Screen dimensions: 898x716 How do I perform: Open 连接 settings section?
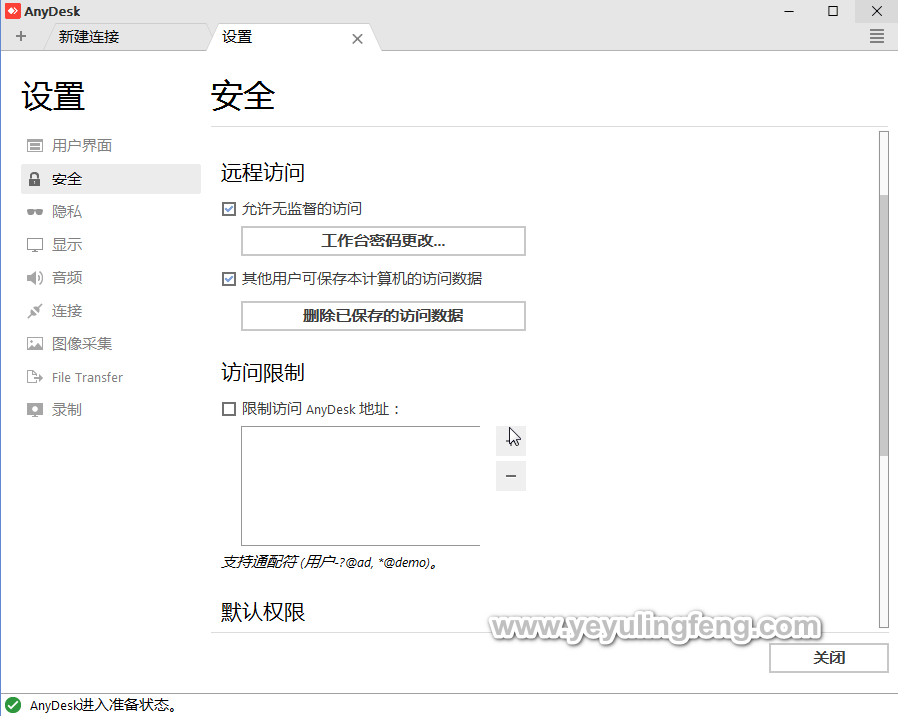click(111, 311)
